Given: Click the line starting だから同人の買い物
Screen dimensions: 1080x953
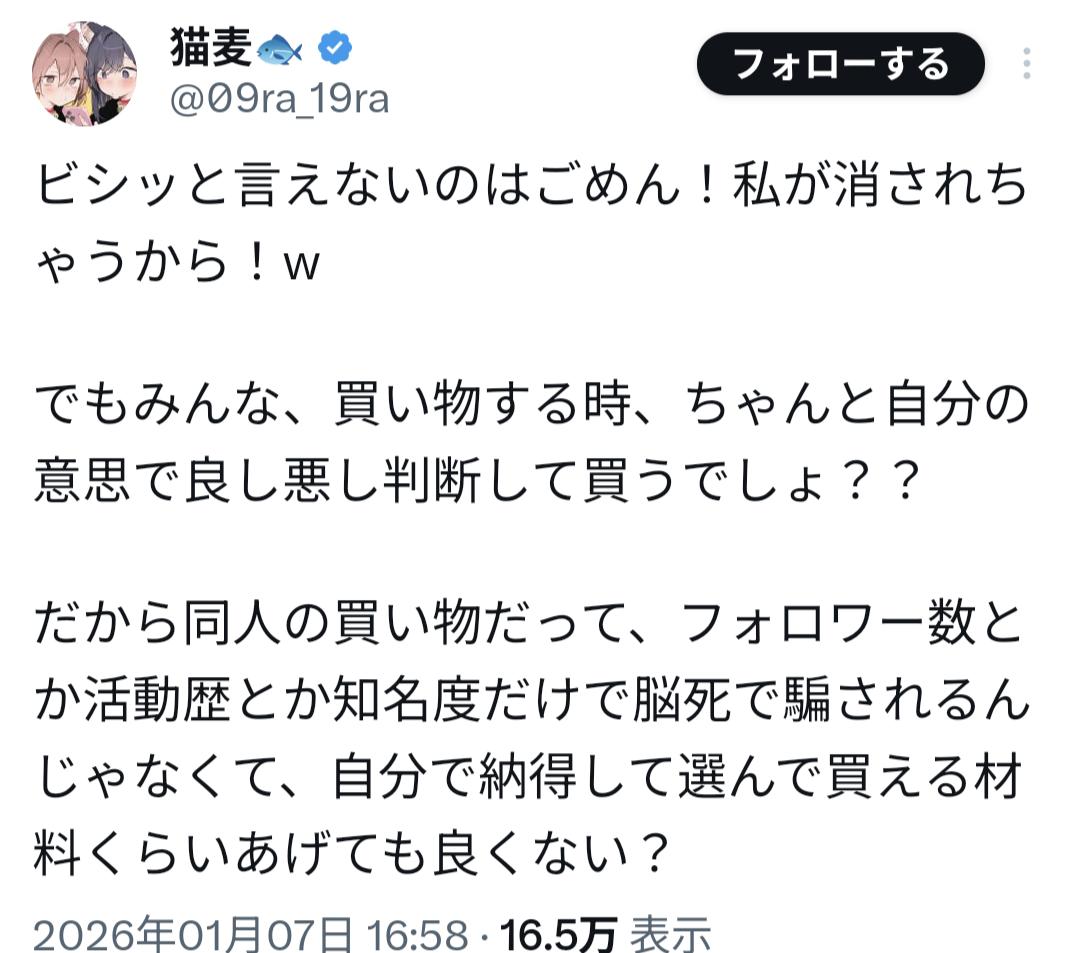Looking at the screenshot, I should point(531,628).
